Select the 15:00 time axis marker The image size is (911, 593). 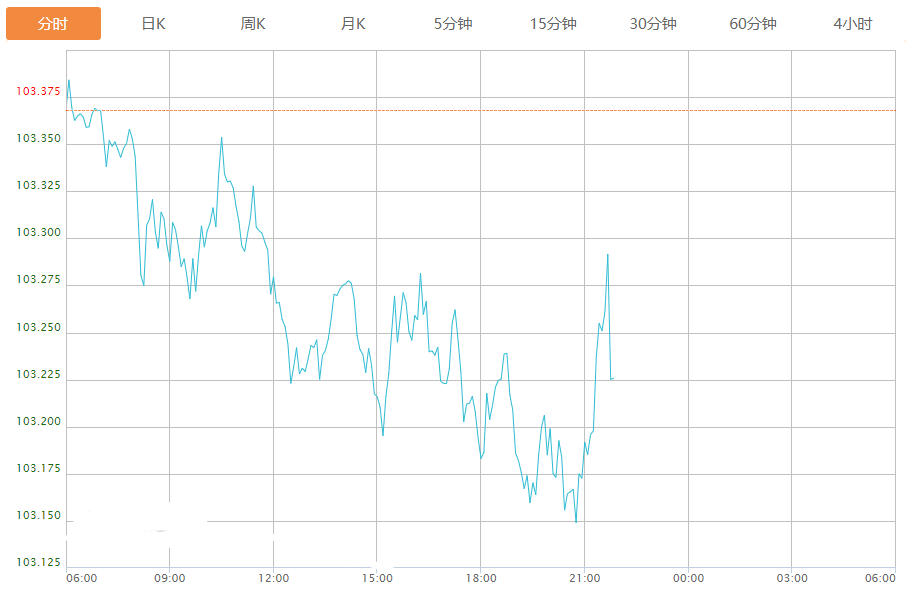click(377, 578)
